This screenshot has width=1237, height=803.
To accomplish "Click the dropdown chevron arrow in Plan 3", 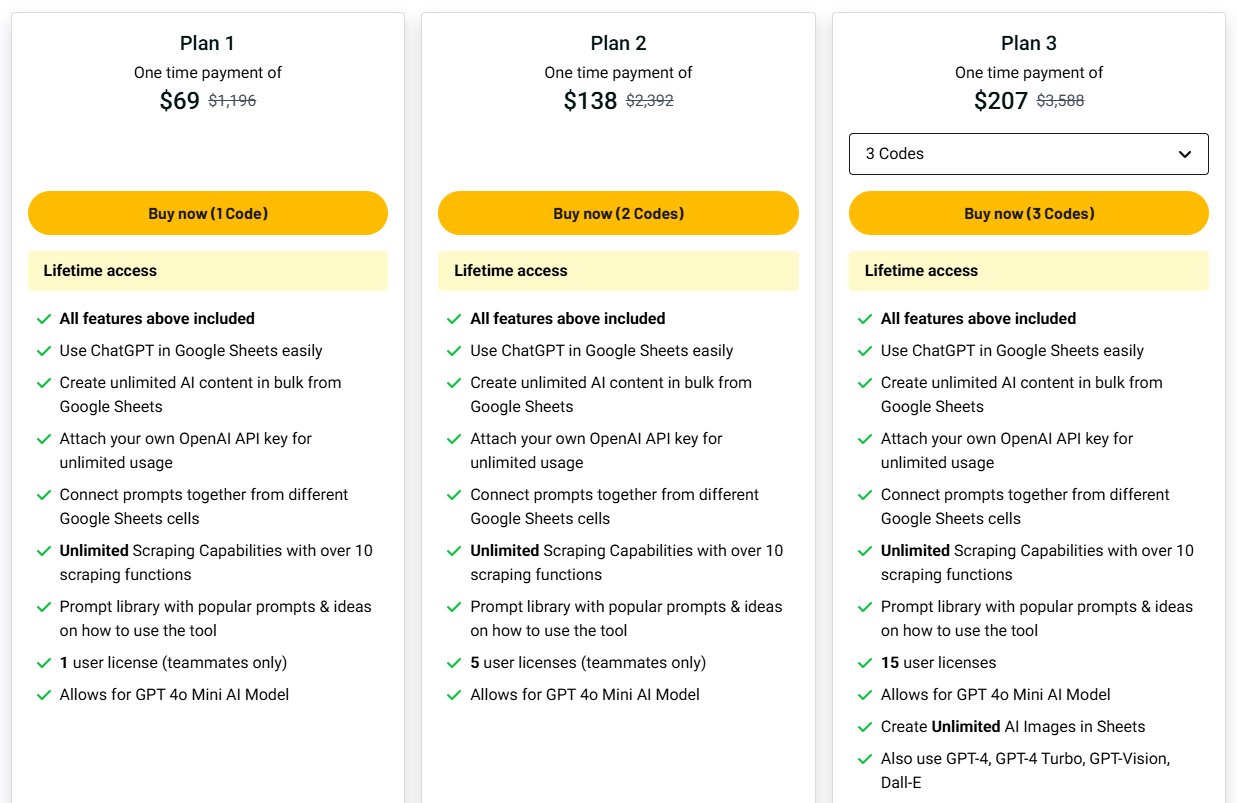I will (x=1185, y=154).
